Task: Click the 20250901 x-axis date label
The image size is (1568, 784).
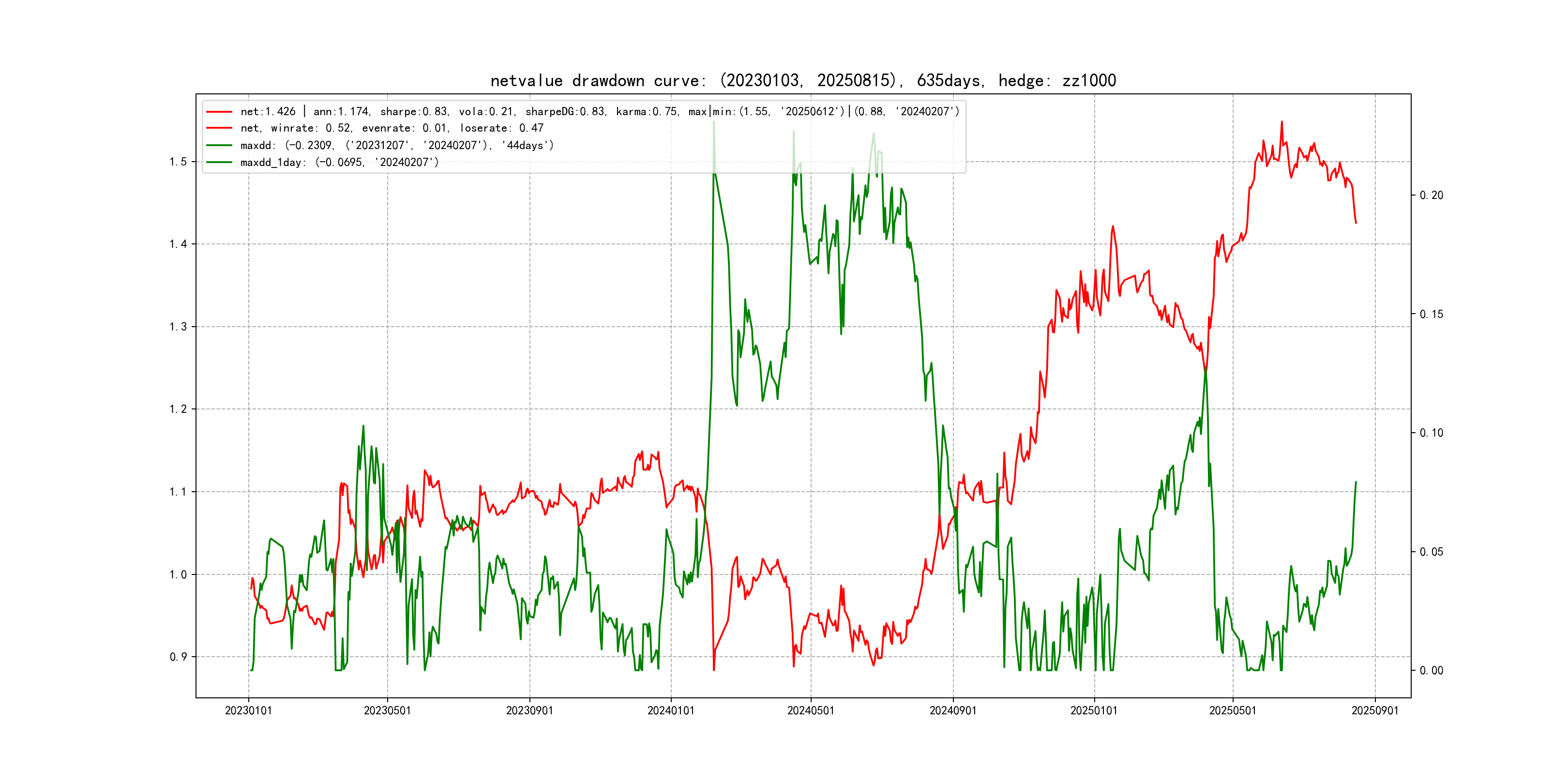Action: pyautogui.click(x=1375, y=711)
